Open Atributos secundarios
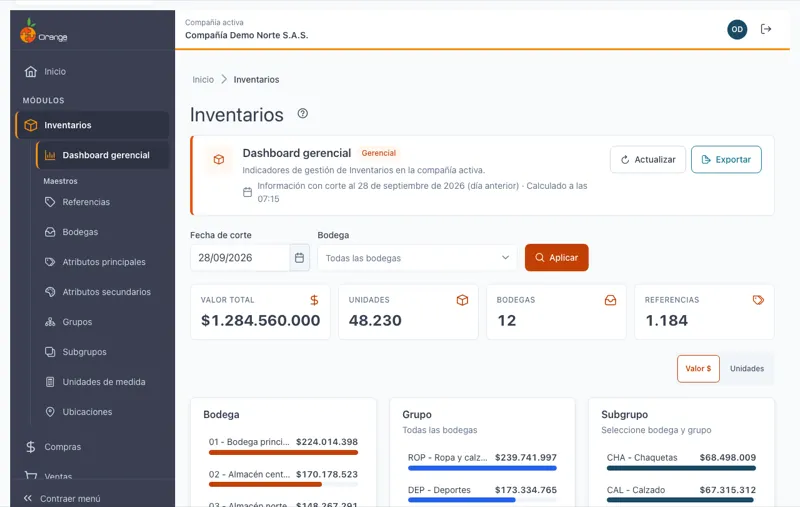Viewport: 800px width, 507px height. pyautogui.click(x=102, y=292)
